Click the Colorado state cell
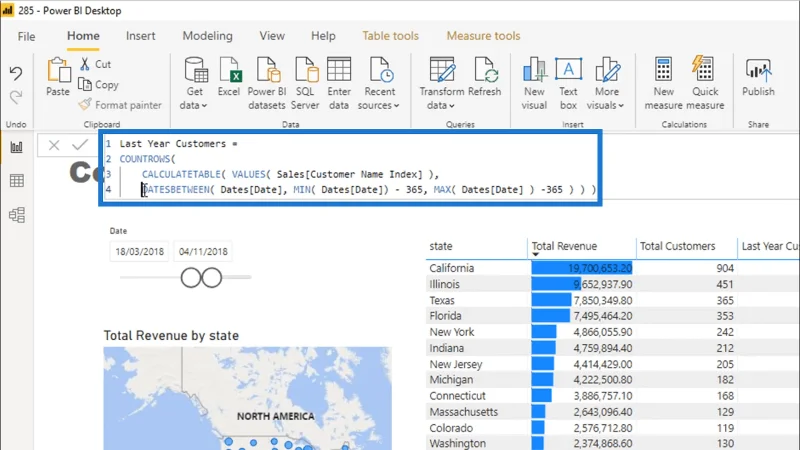 coord(451,428)
